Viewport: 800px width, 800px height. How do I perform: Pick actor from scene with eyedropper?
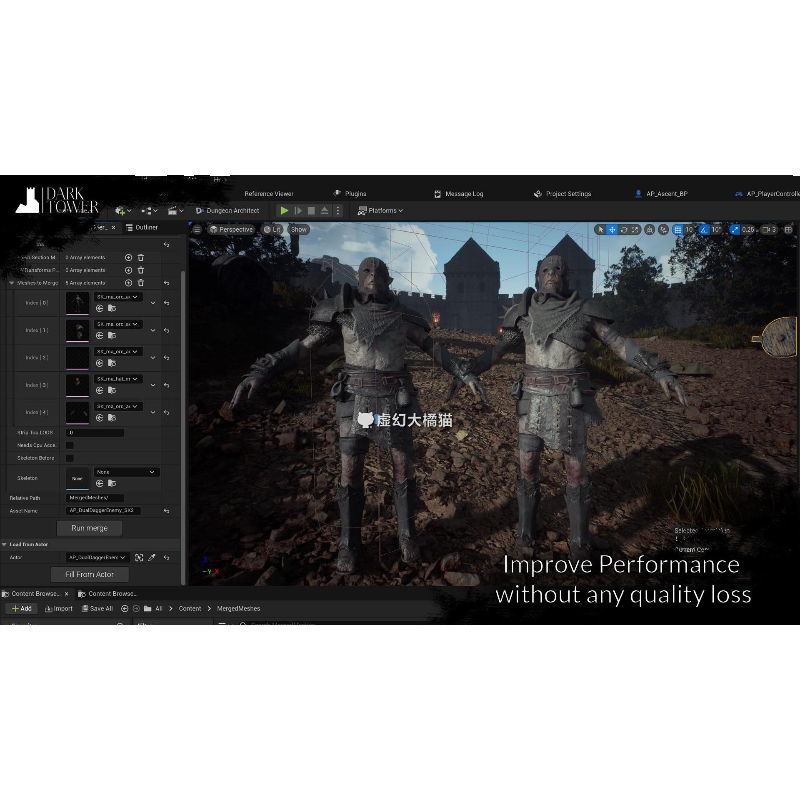click(152, 558)
